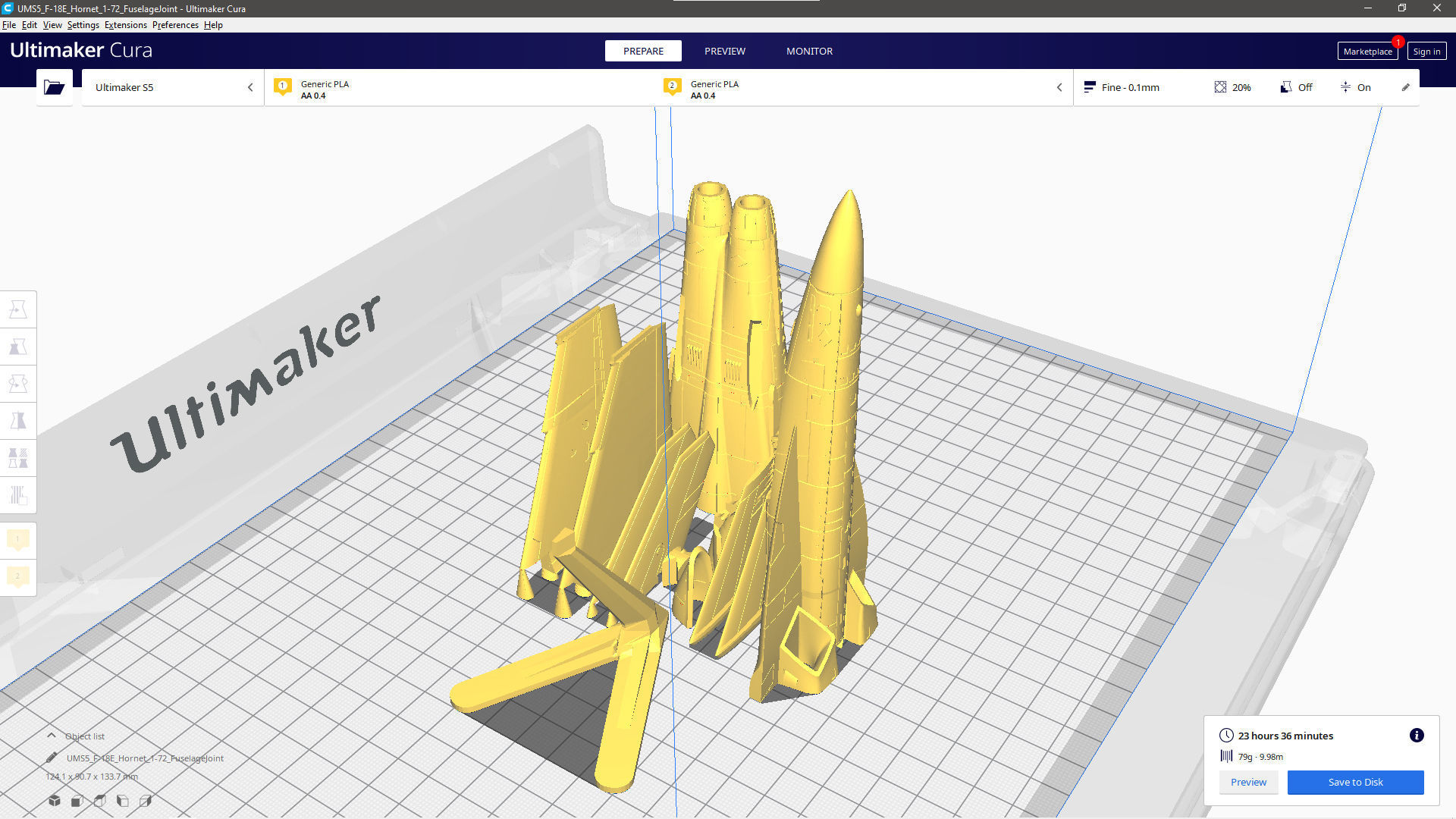The width and height of the screenshot is (1456, 819).
Task: Choose Extruder 1 in left toolbar
Action: coord(18,540)
